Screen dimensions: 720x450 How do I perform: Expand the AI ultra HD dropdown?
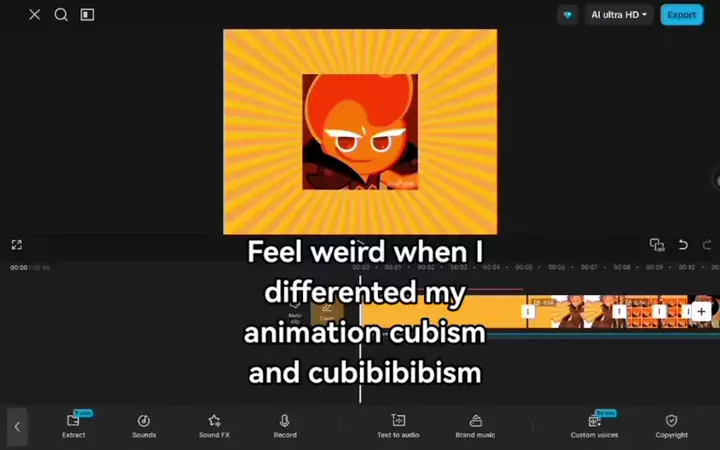619,15
